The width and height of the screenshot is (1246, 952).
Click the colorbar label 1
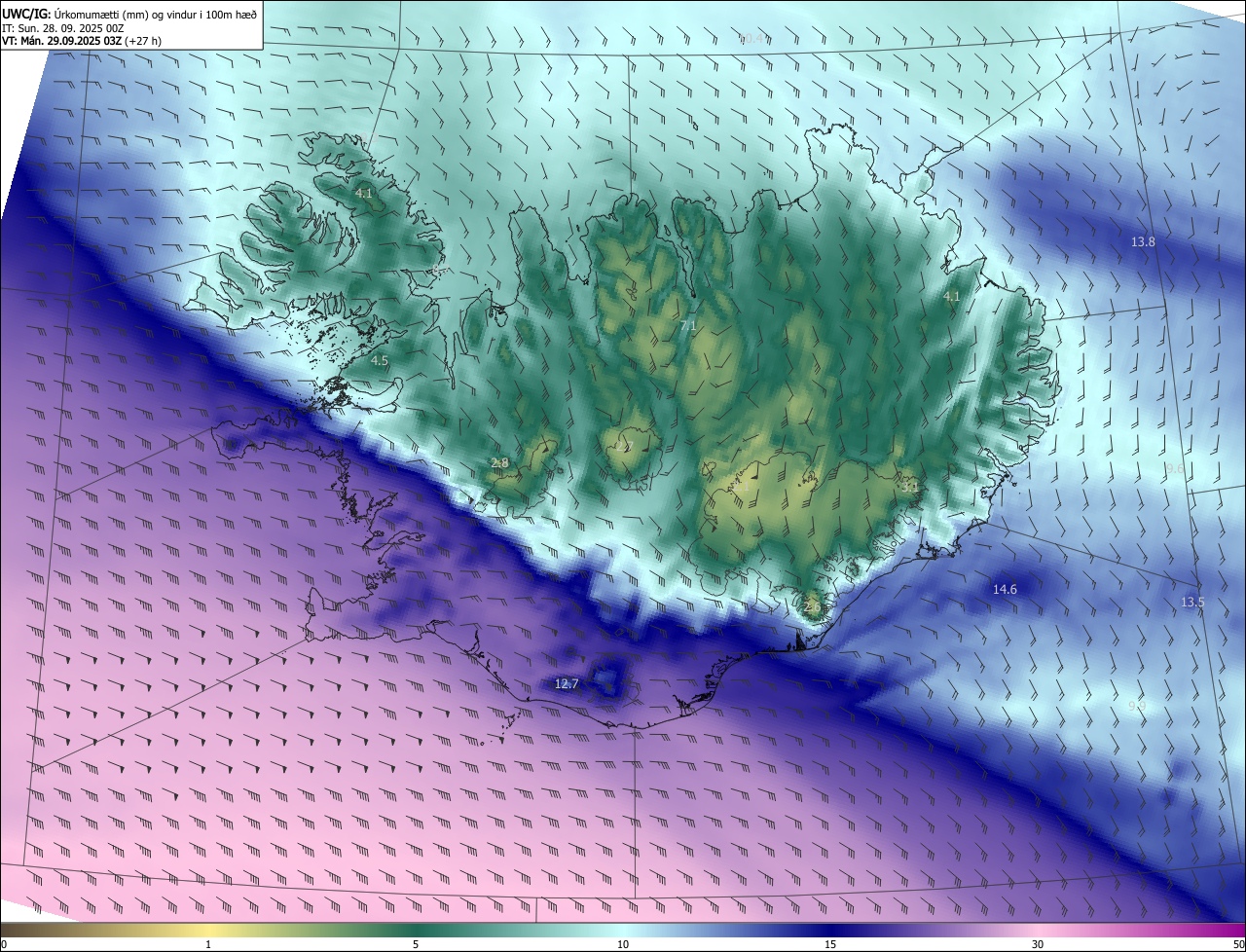(x=208, y=945)
